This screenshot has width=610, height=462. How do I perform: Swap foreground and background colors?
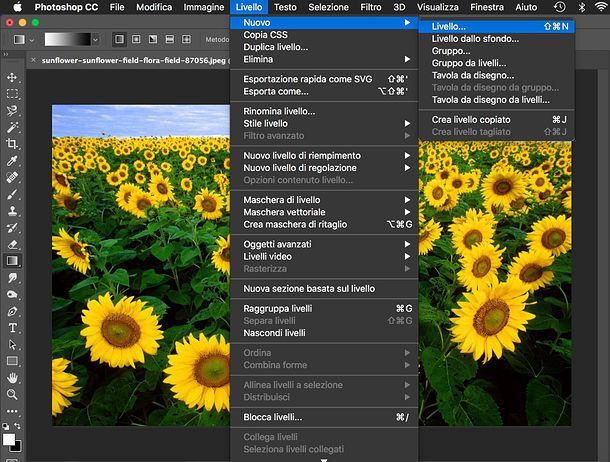(18, 426)
